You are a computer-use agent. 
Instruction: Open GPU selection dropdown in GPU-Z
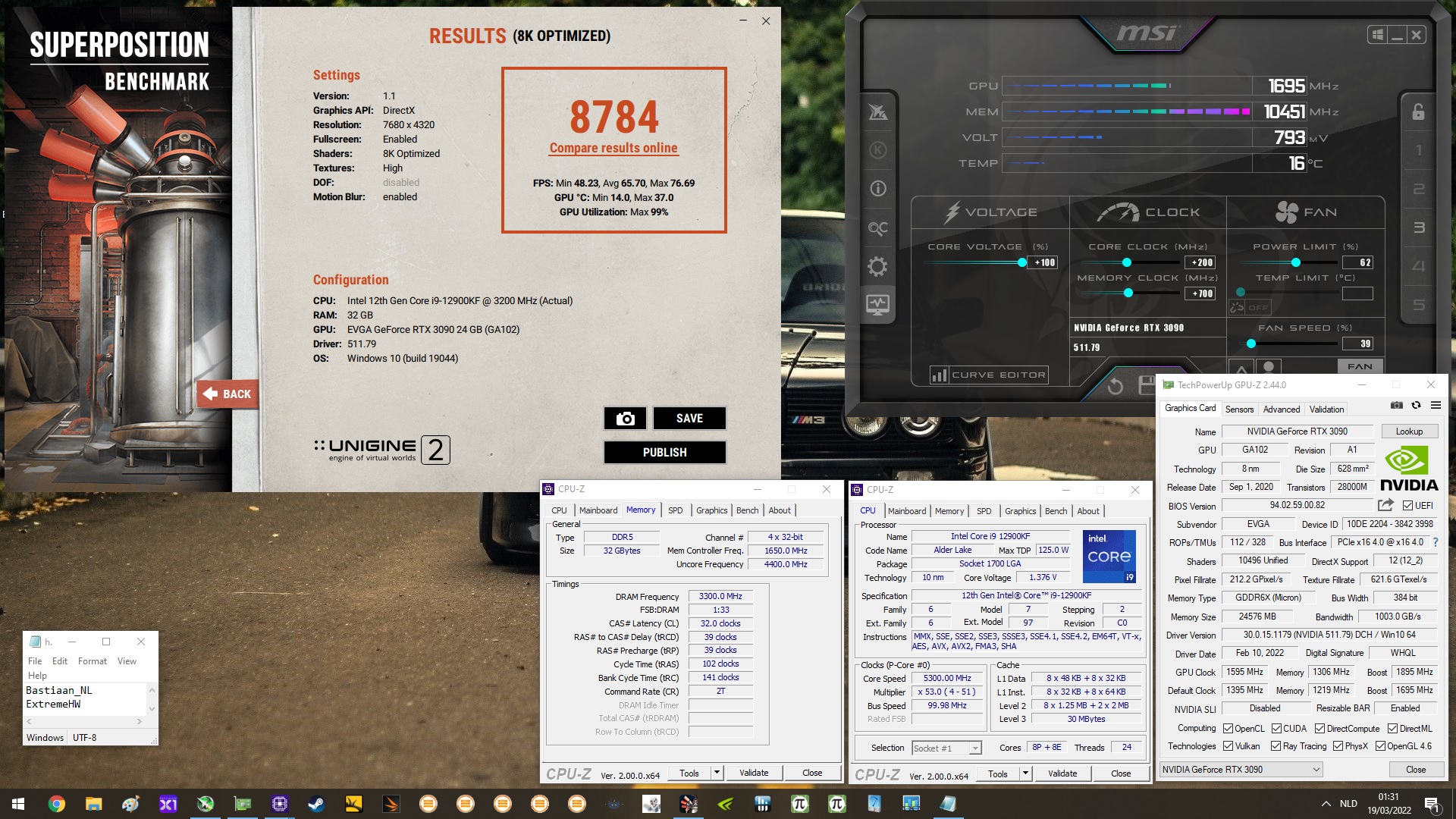click(1241, 769)
